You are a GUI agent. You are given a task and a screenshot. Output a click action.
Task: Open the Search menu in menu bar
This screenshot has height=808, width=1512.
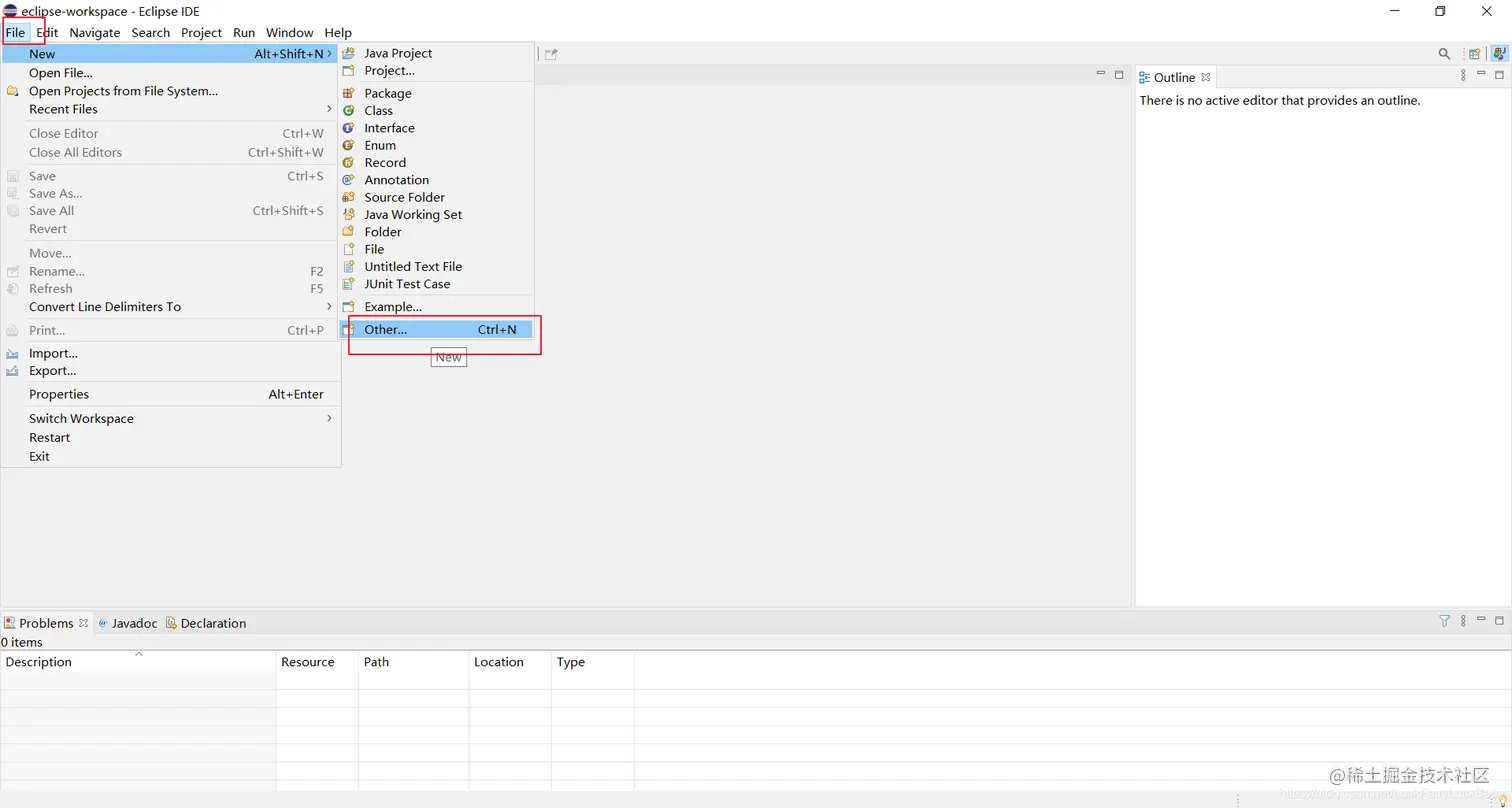pyautogui.click(x=151, y=32)
